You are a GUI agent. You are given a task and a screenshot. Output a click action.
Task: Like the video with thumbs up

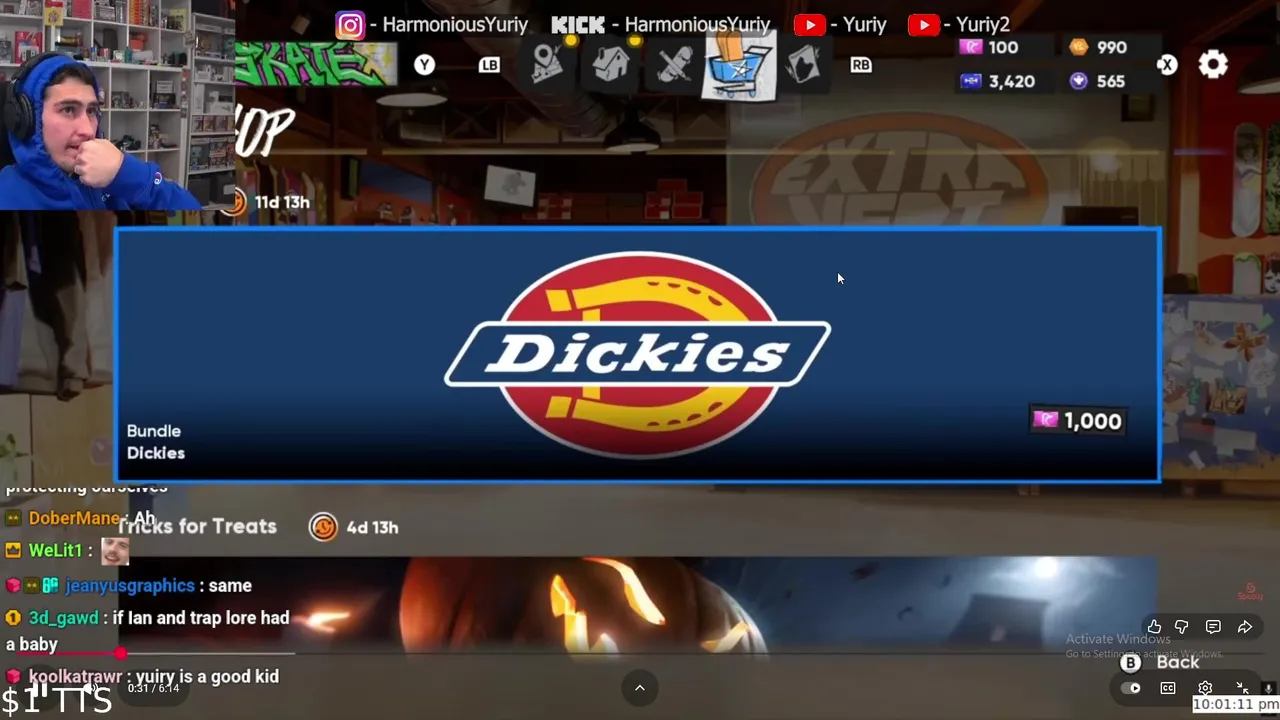tap(1154, 627)
